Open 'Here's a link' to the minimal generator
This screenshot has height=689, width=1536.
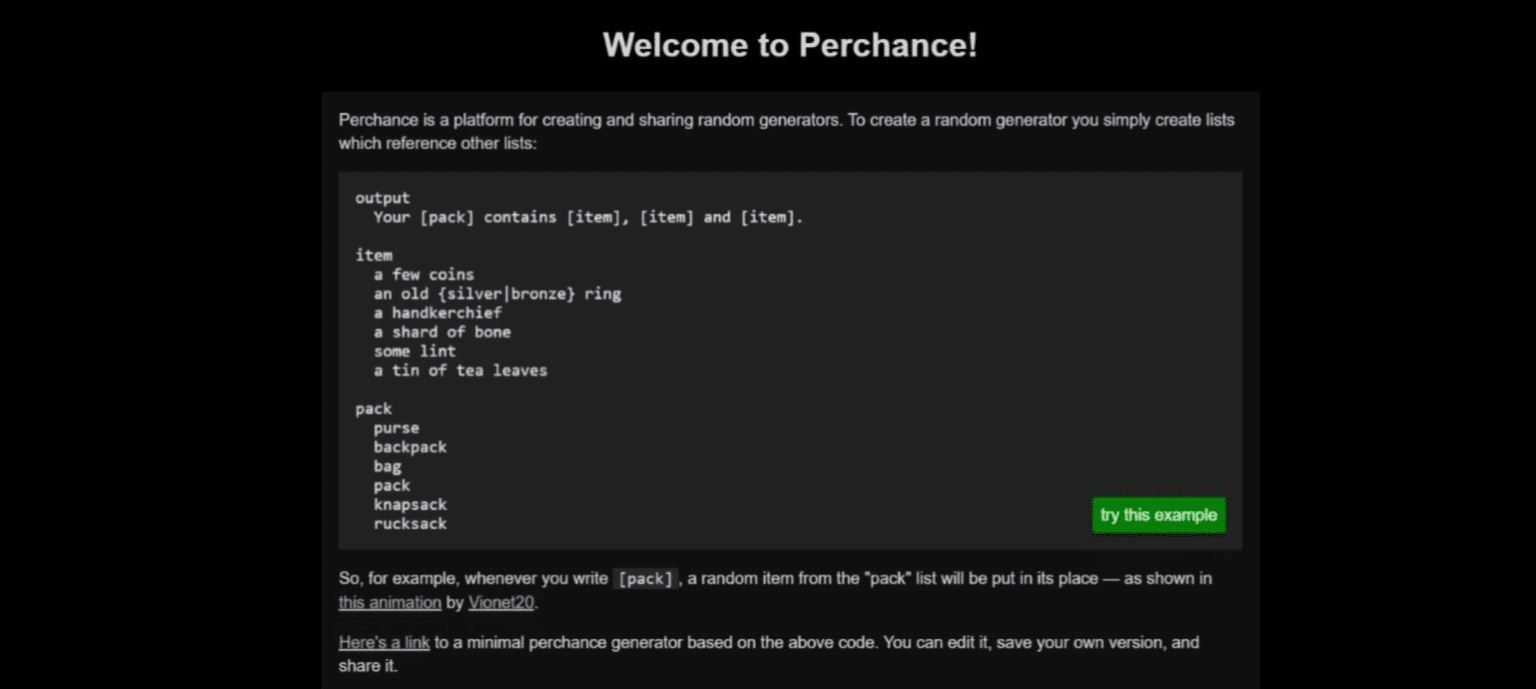[x=384, y=642]
